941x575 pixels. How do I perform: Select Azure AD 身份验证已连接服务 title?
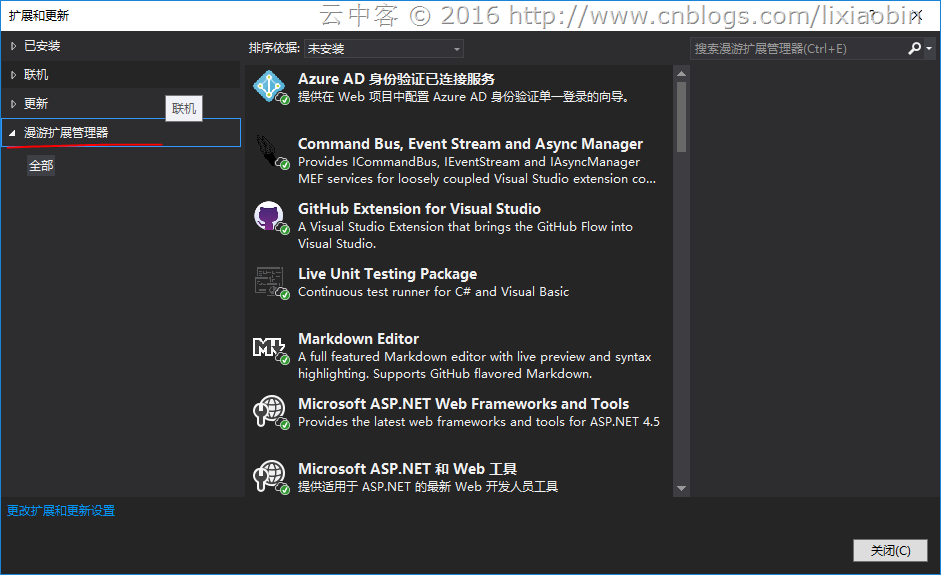pos(396,79)
